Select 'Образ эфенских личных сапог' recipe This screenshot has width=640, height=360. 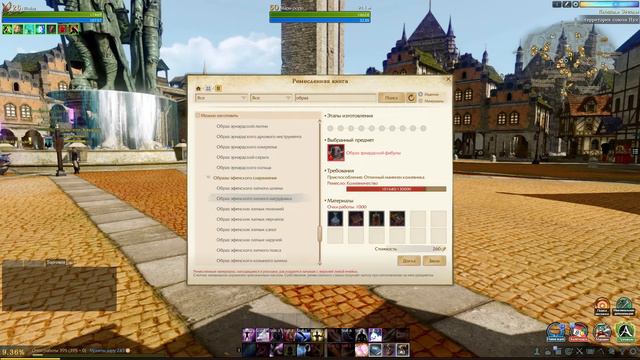(x=247, y=230)
